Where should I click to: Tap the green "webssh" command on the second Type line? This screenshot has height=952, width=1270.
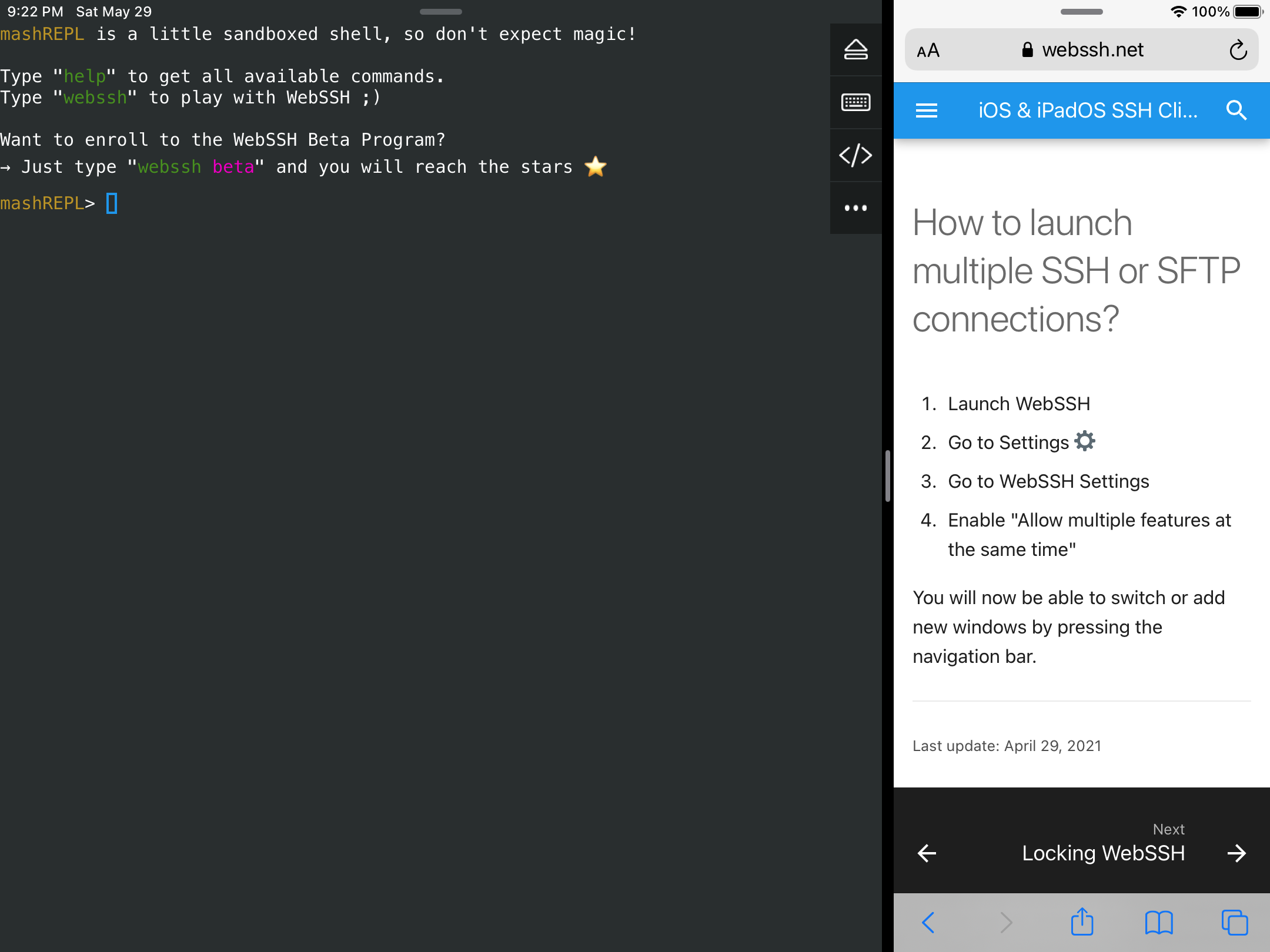(95, 98)
